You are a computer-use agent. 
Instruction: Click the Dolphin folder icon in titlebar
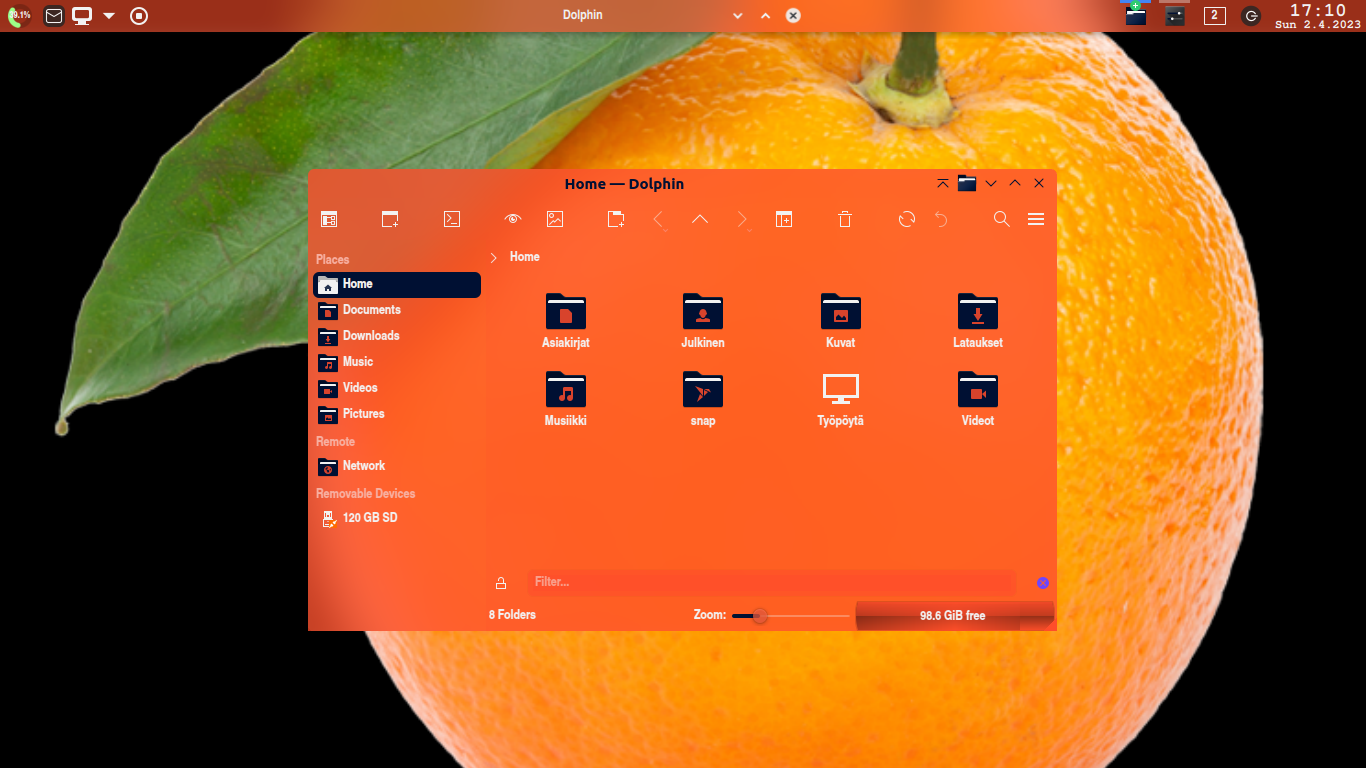pyautogui.click(x=967, y=183)
